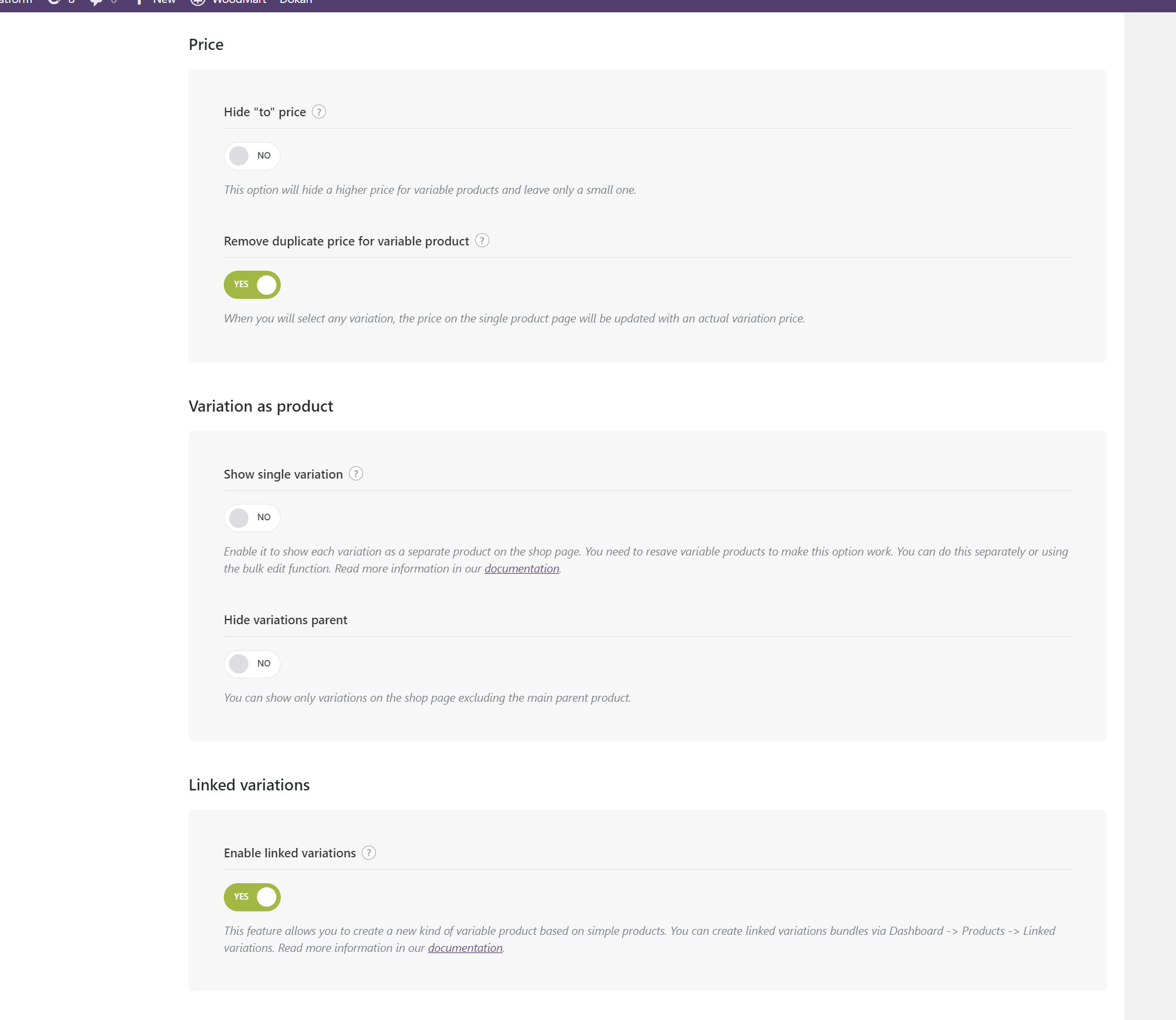Click the Linked variations section heading
The image size is (1176, 1020).
[249, 785]
